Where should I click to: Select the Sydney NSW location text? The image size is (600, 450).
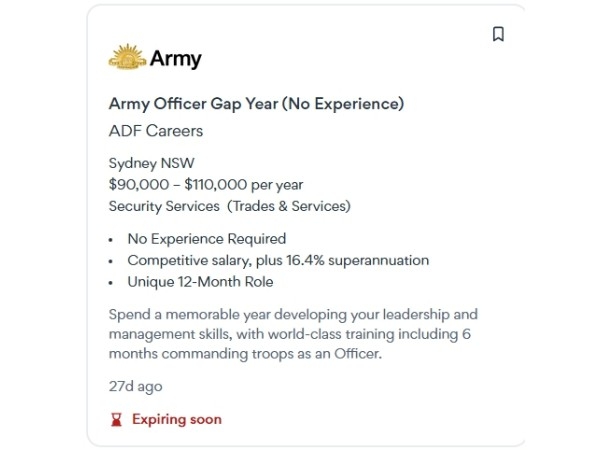[x=152, y=163]
